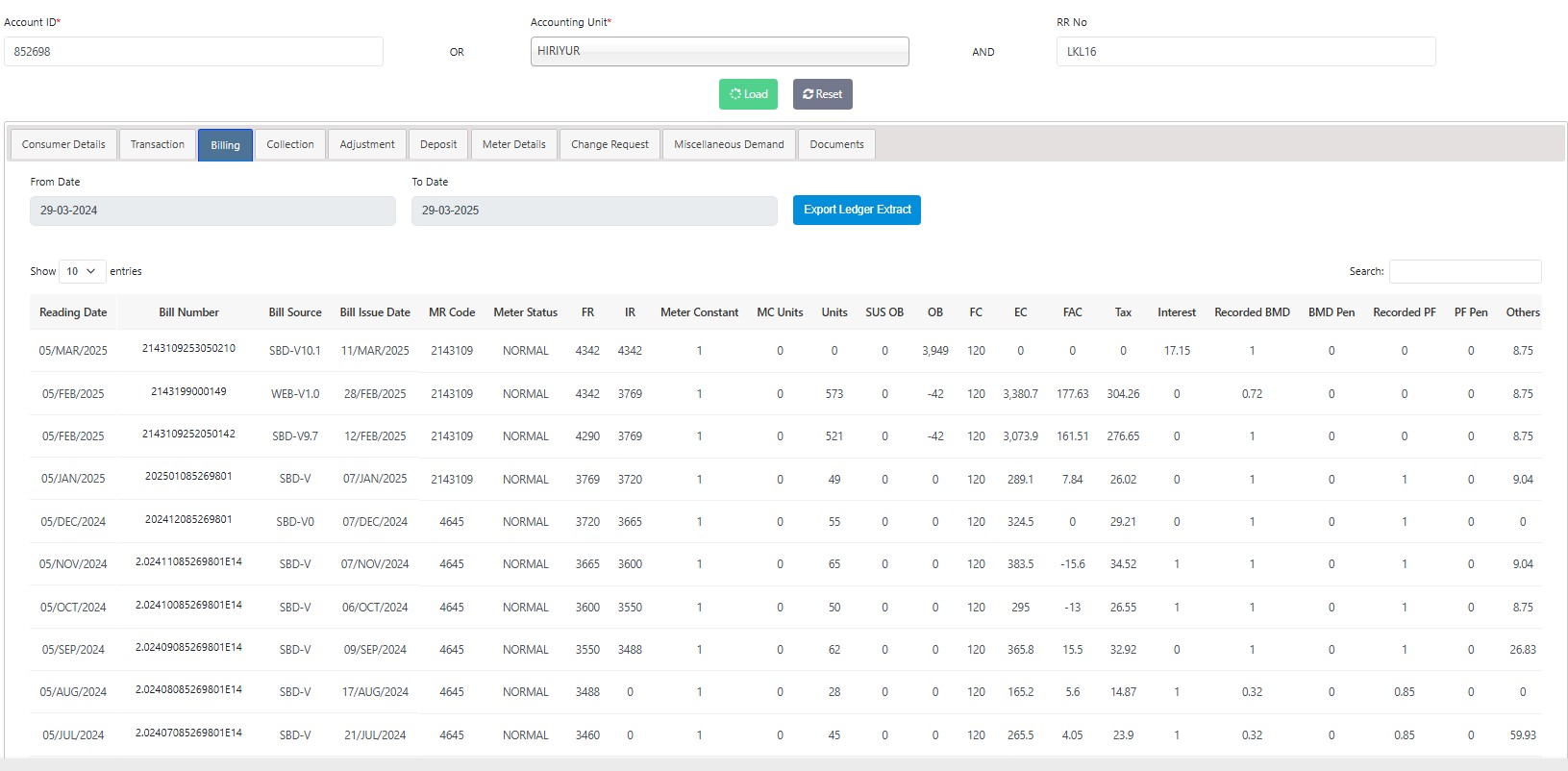
Task: Click bill source SBD-V0 cell
Action: click(295, 522)
